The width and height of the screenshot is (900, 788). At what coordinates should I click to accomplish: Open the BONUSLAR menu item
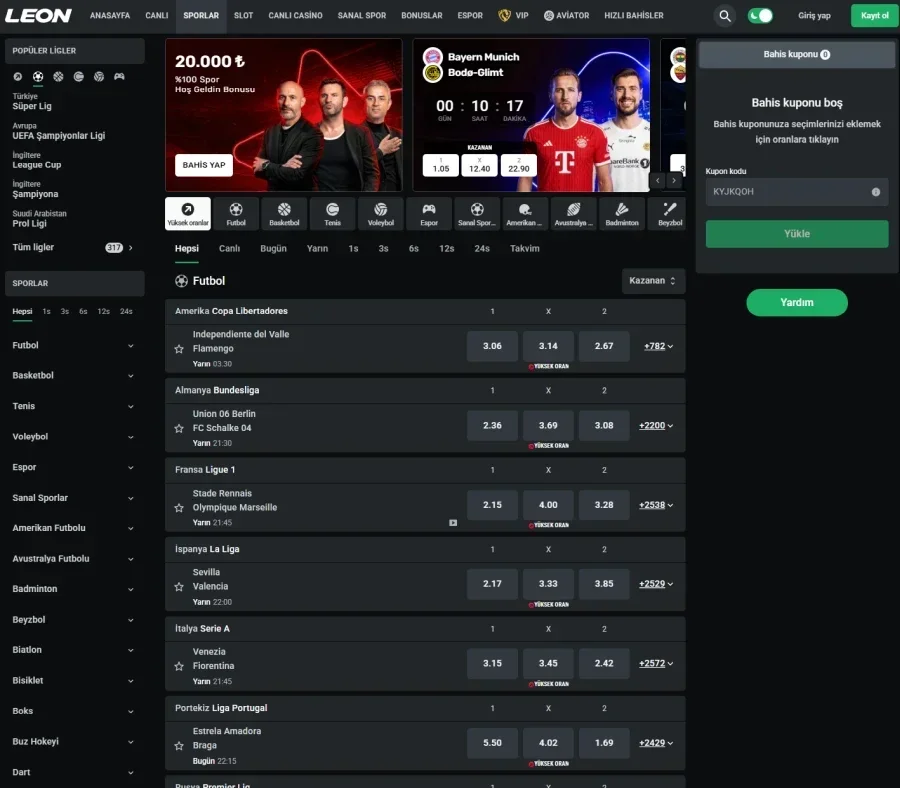[421, 15]
